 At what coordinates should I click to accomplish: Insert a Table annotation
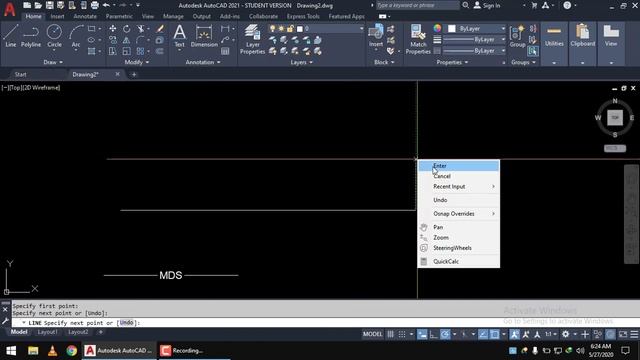(225, 51)
